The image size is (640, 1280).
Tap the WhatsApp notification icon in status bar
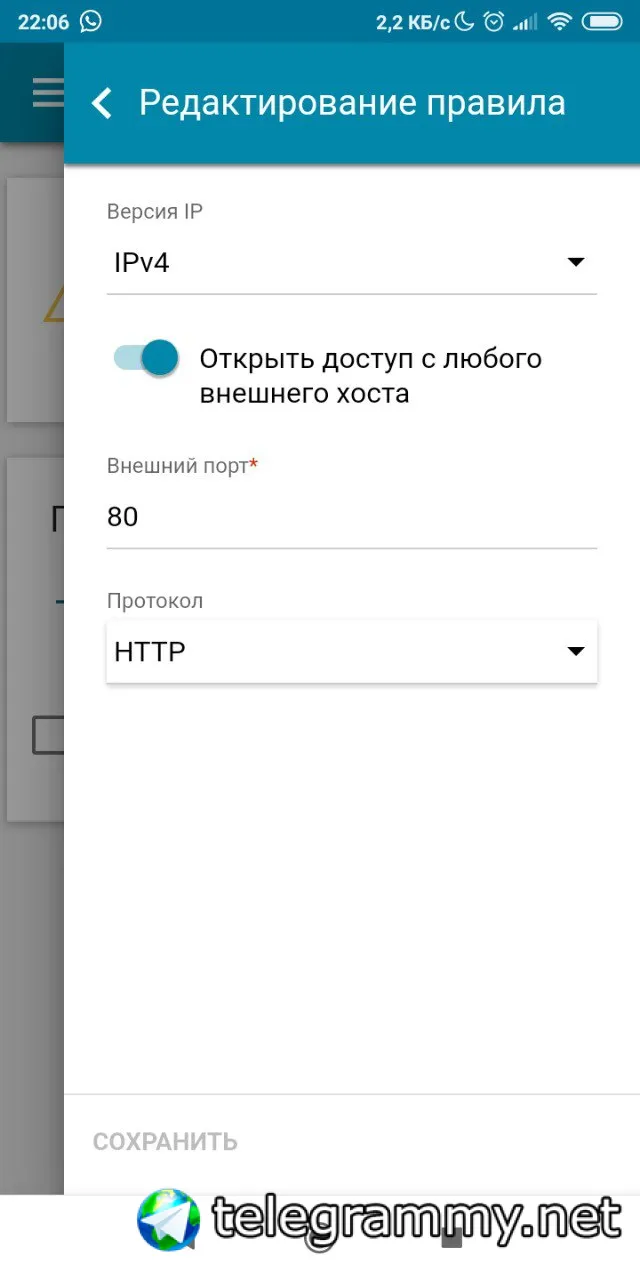pyautogui.click(x=91, y=21)
